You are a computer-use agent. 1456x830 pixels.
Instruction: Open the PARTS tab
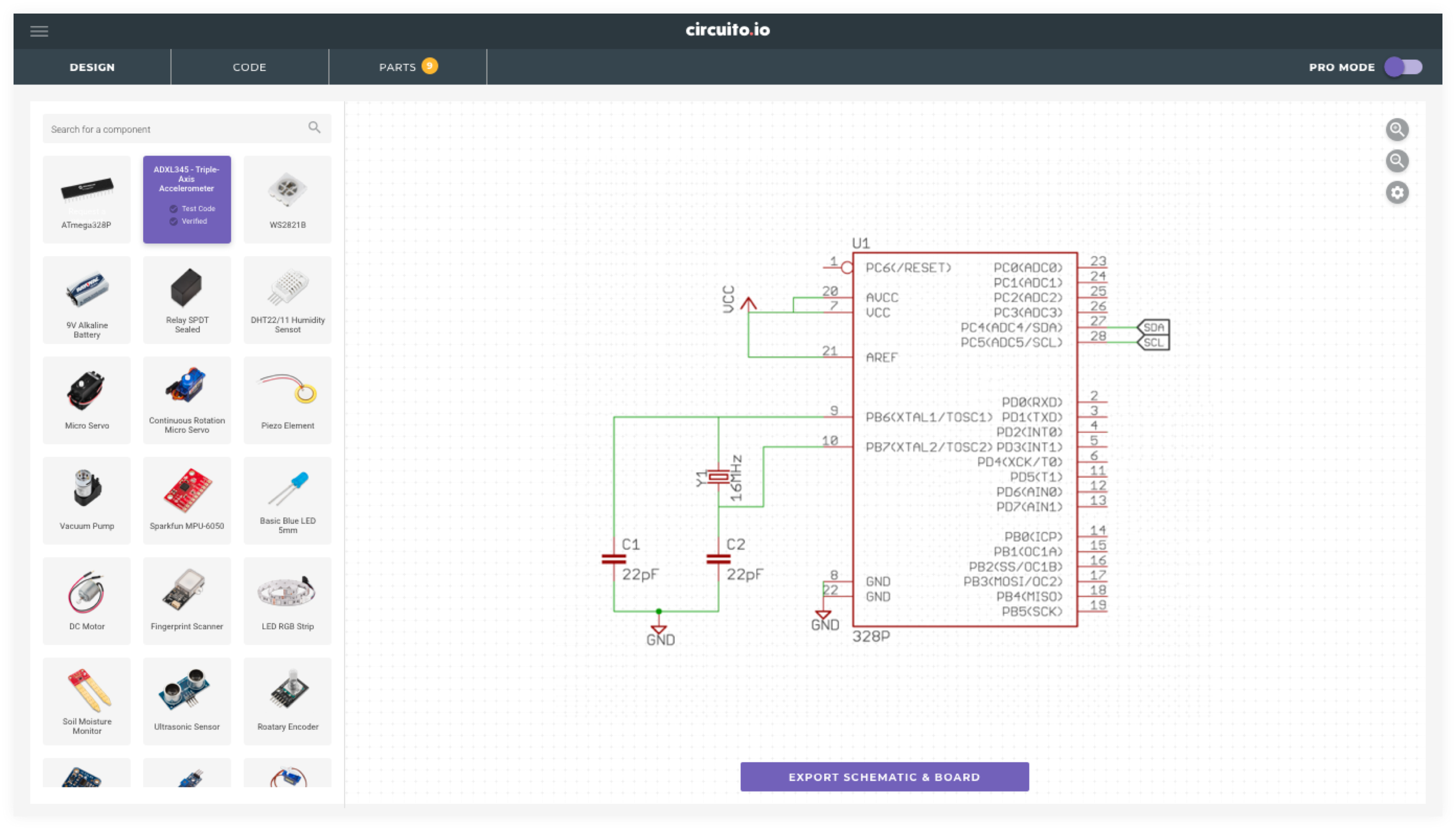[407, 67]
